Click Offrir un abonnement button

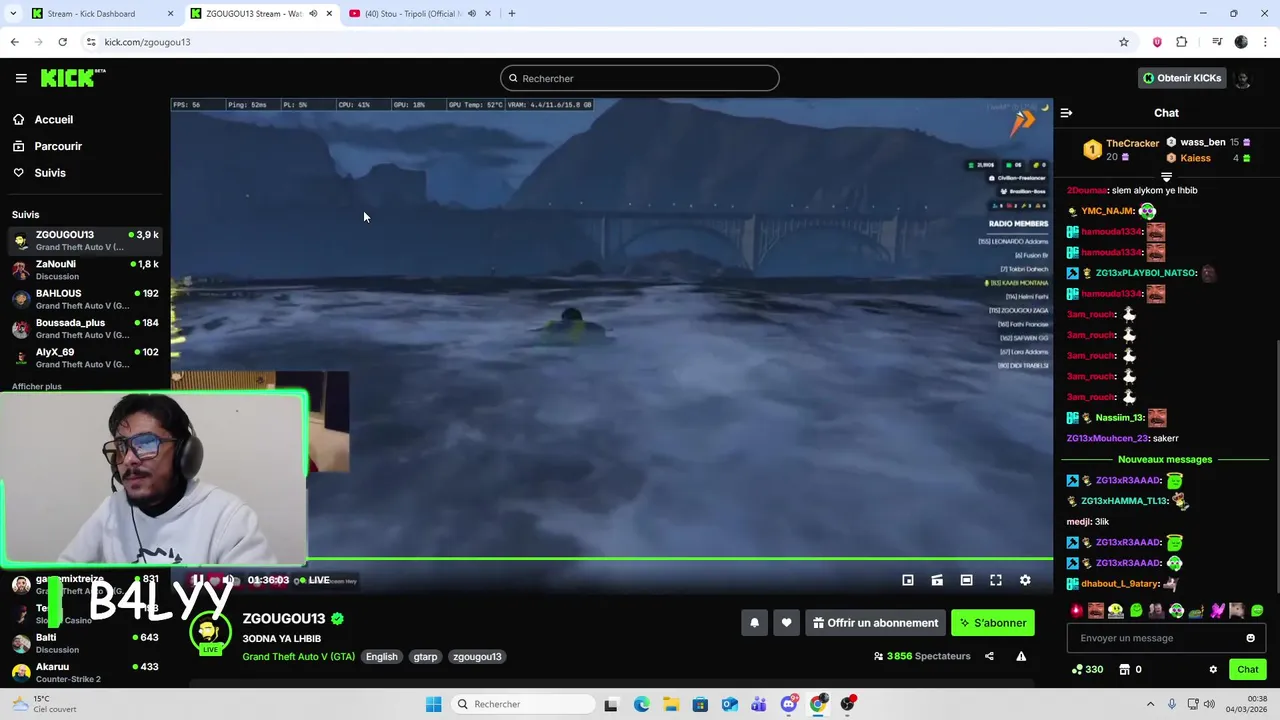[875, 623]
